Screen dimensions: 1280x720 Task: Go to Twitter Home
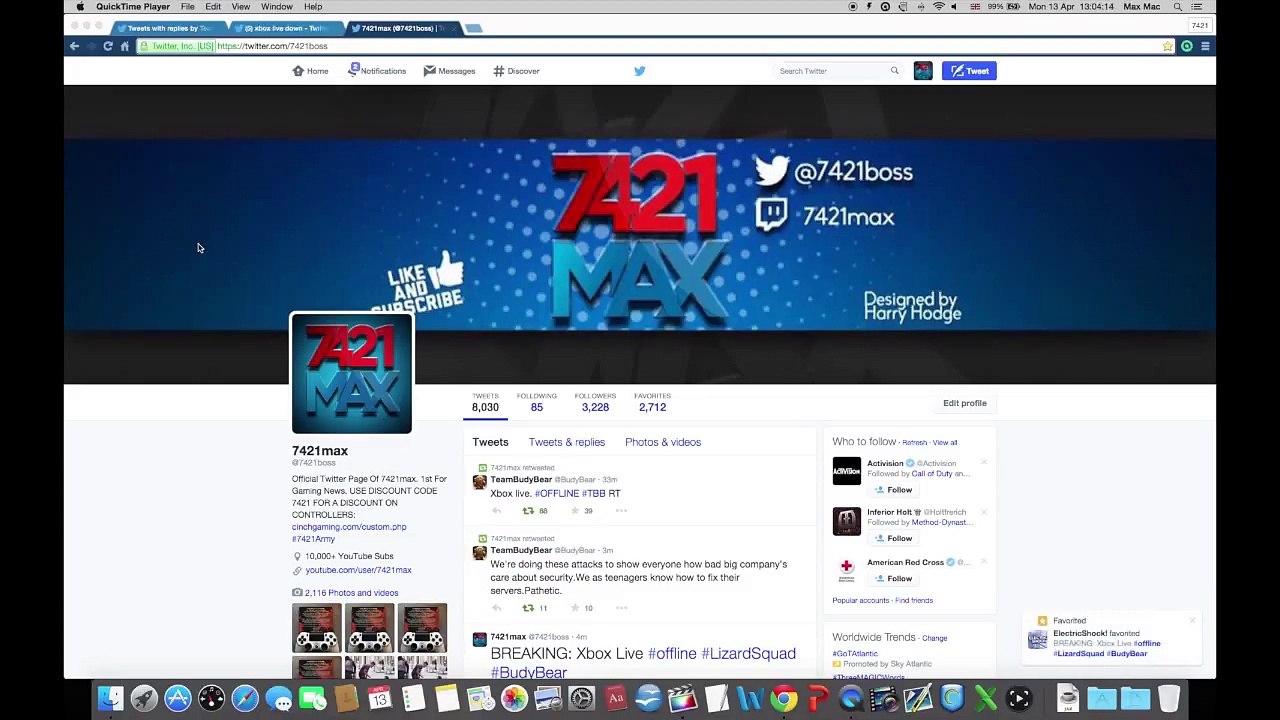310,71
